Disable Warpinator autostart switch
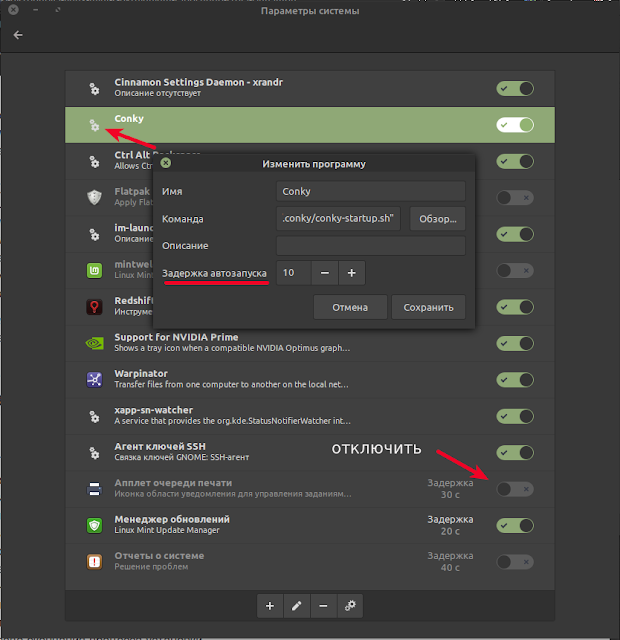 515,380
